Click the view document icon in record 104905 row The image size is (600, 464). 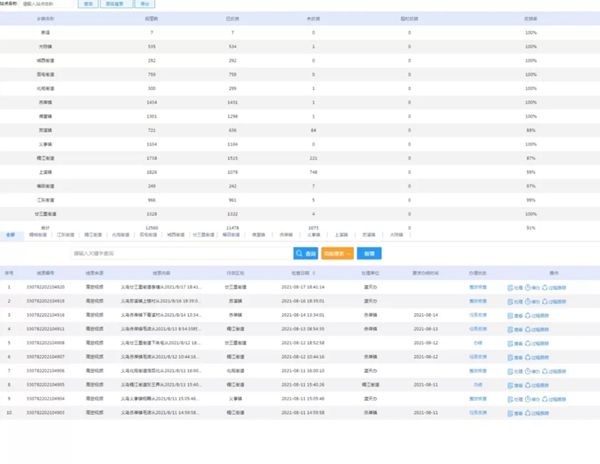point(510,385)
